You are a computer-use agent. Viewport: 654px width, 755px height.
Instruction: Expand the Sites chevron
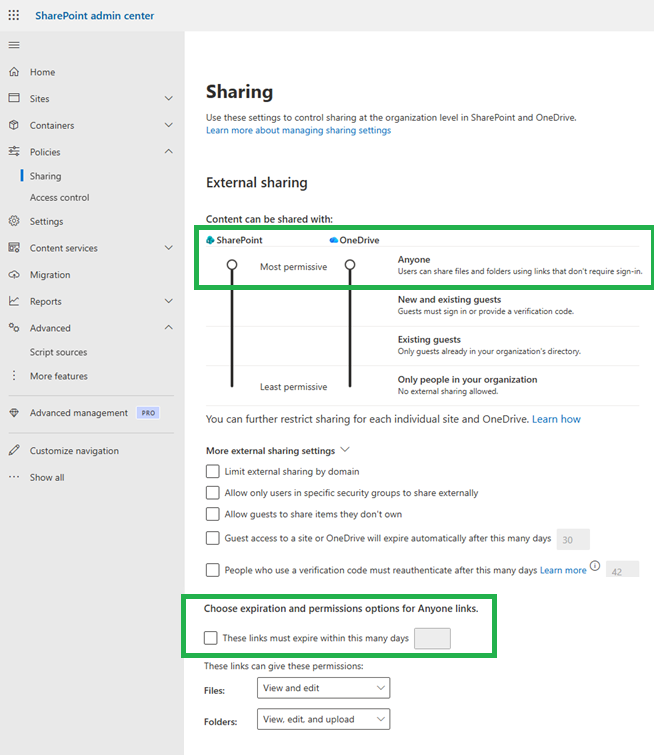169,98
